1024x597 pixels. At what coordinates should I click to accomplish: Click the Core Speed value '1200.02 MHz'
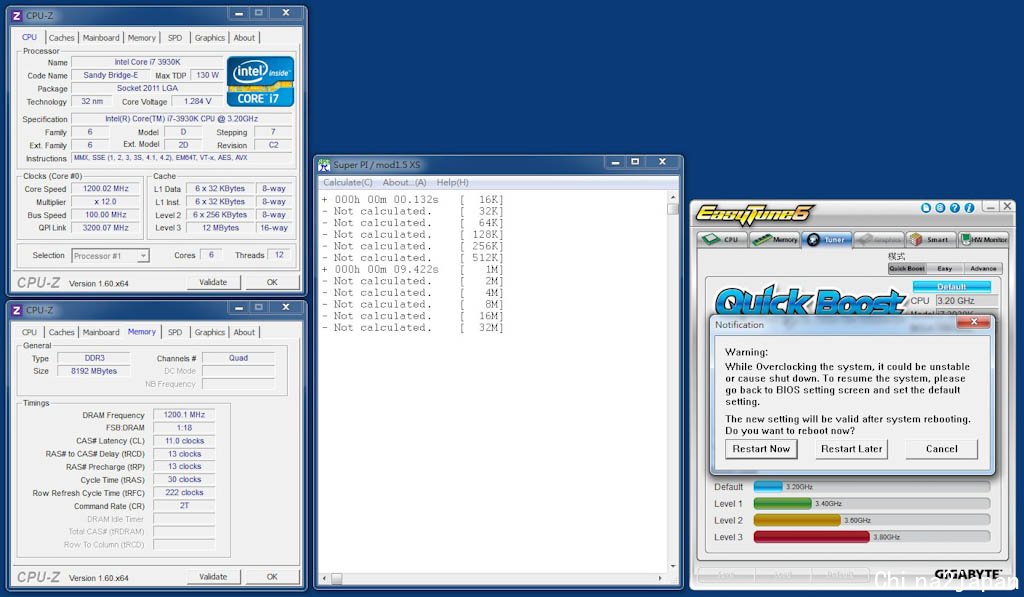pos(106,189)
